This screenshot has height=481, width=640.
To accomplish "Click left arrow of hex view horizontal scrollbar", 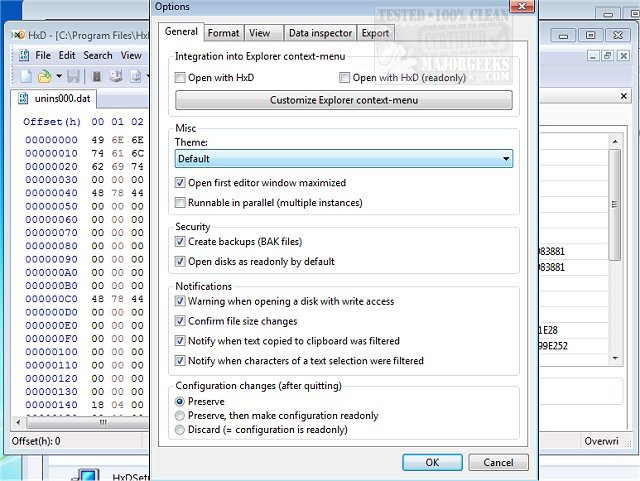I will [18, 422].
